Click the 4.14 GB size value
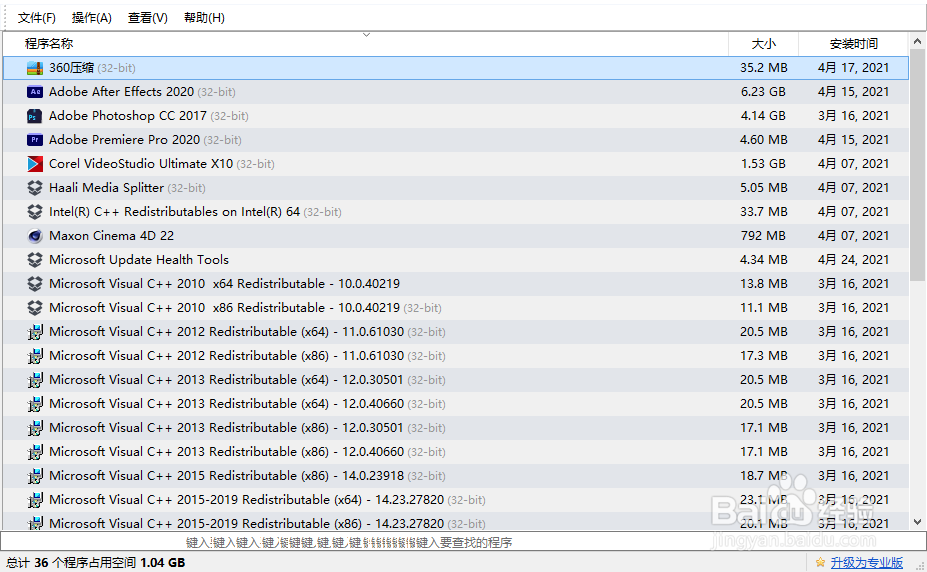 click(x=763, y=116)
